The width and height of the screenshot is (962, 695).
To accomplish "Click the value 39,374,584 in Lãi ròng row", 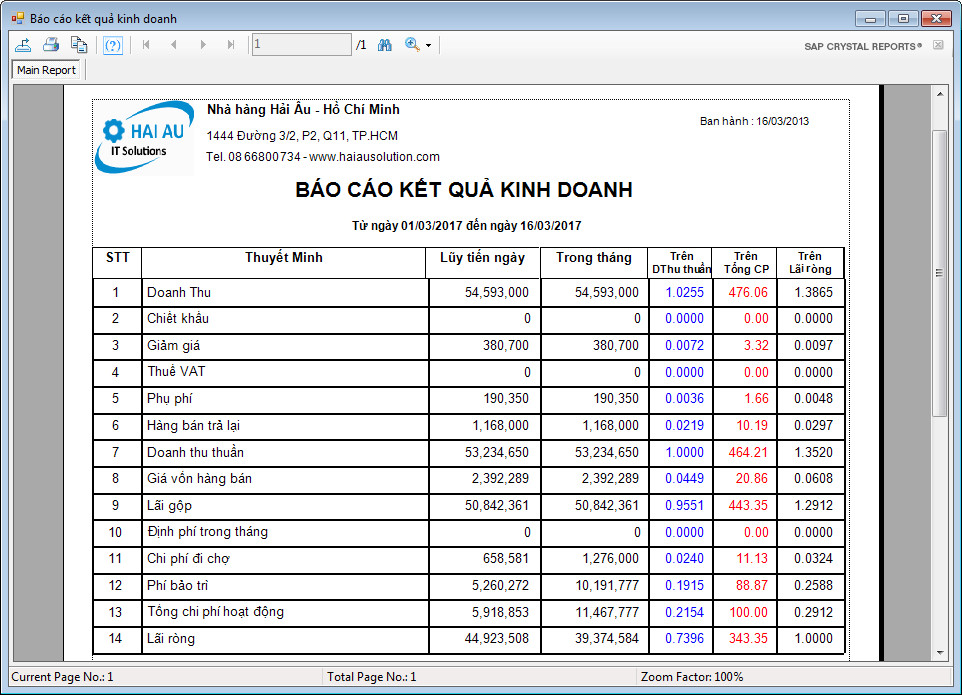I will point(607,639).
